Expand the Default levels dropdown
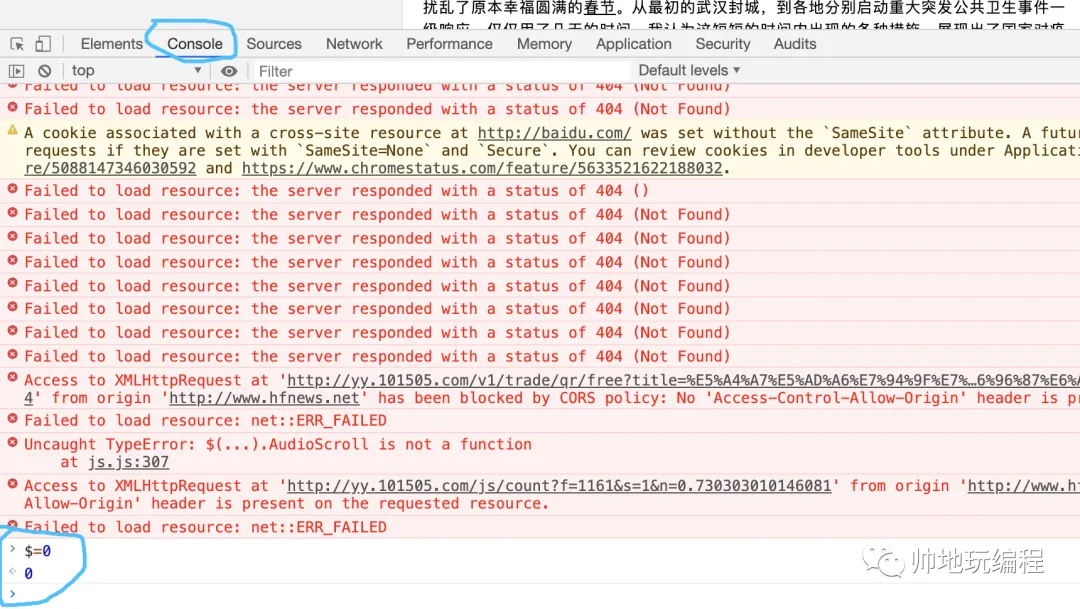The width and height of the screenshot is (1080, 609). coord(689,70)
